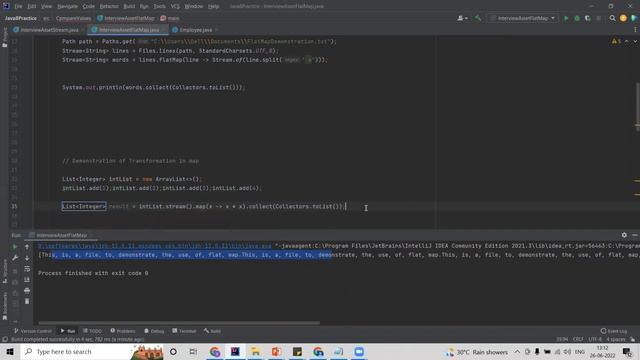Clear console output with trash icon
This screenshot has height=360, width=640.
(27, 301)
